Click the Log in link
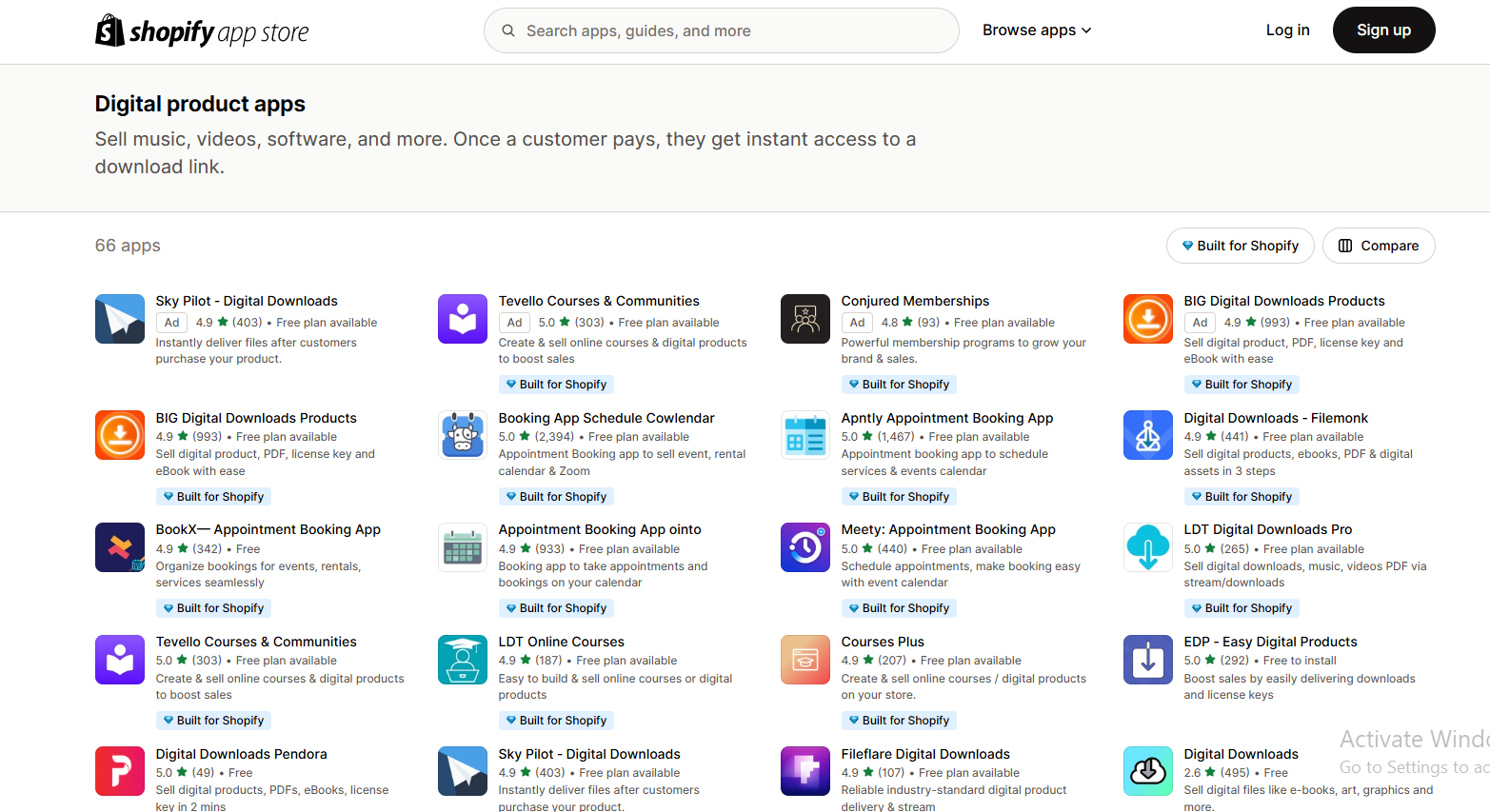Viewport: 1490px width, 812px height. tap(1287, 30)
